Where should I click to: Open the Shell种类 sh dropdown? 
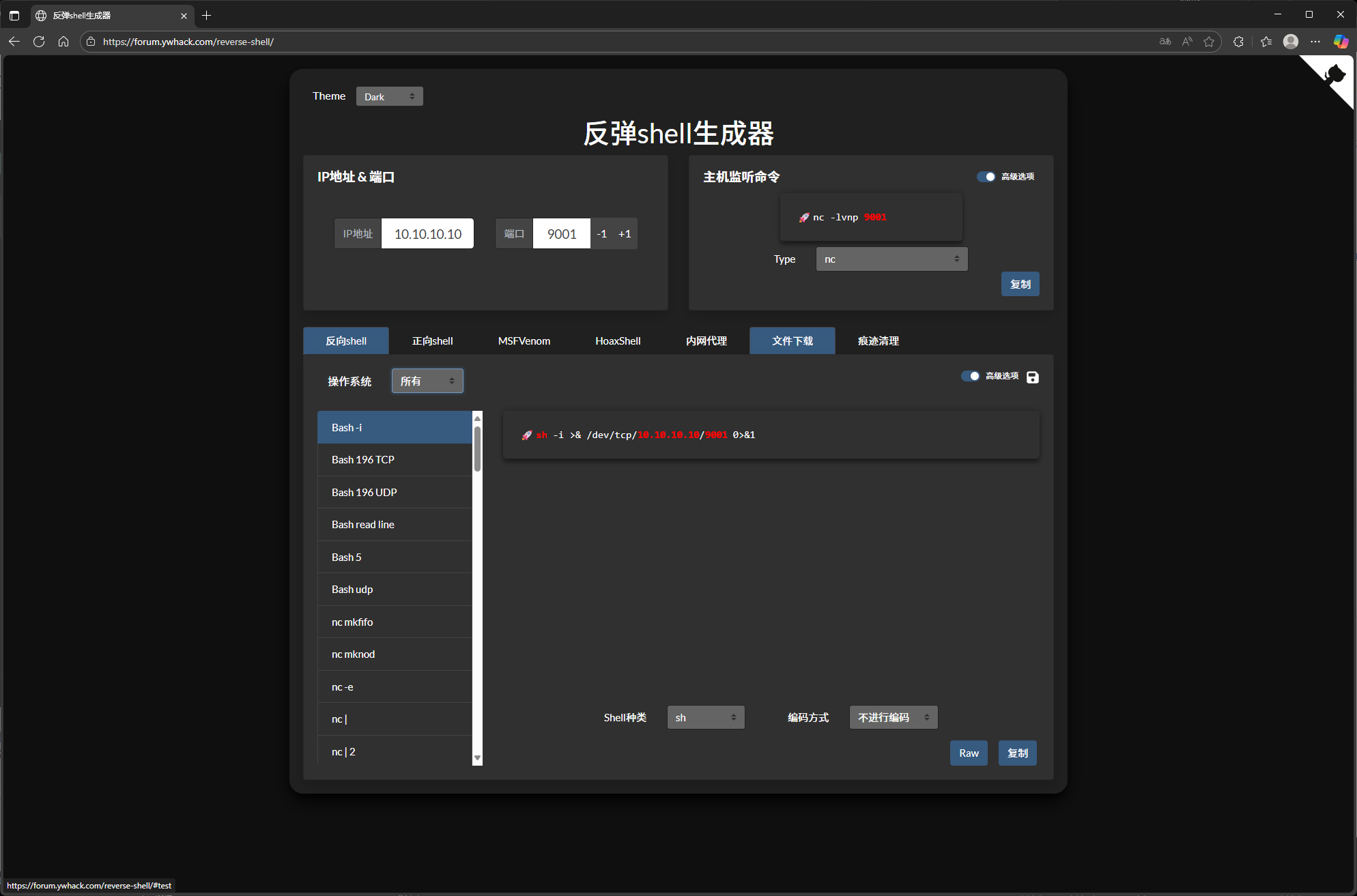tap(705, 717)
